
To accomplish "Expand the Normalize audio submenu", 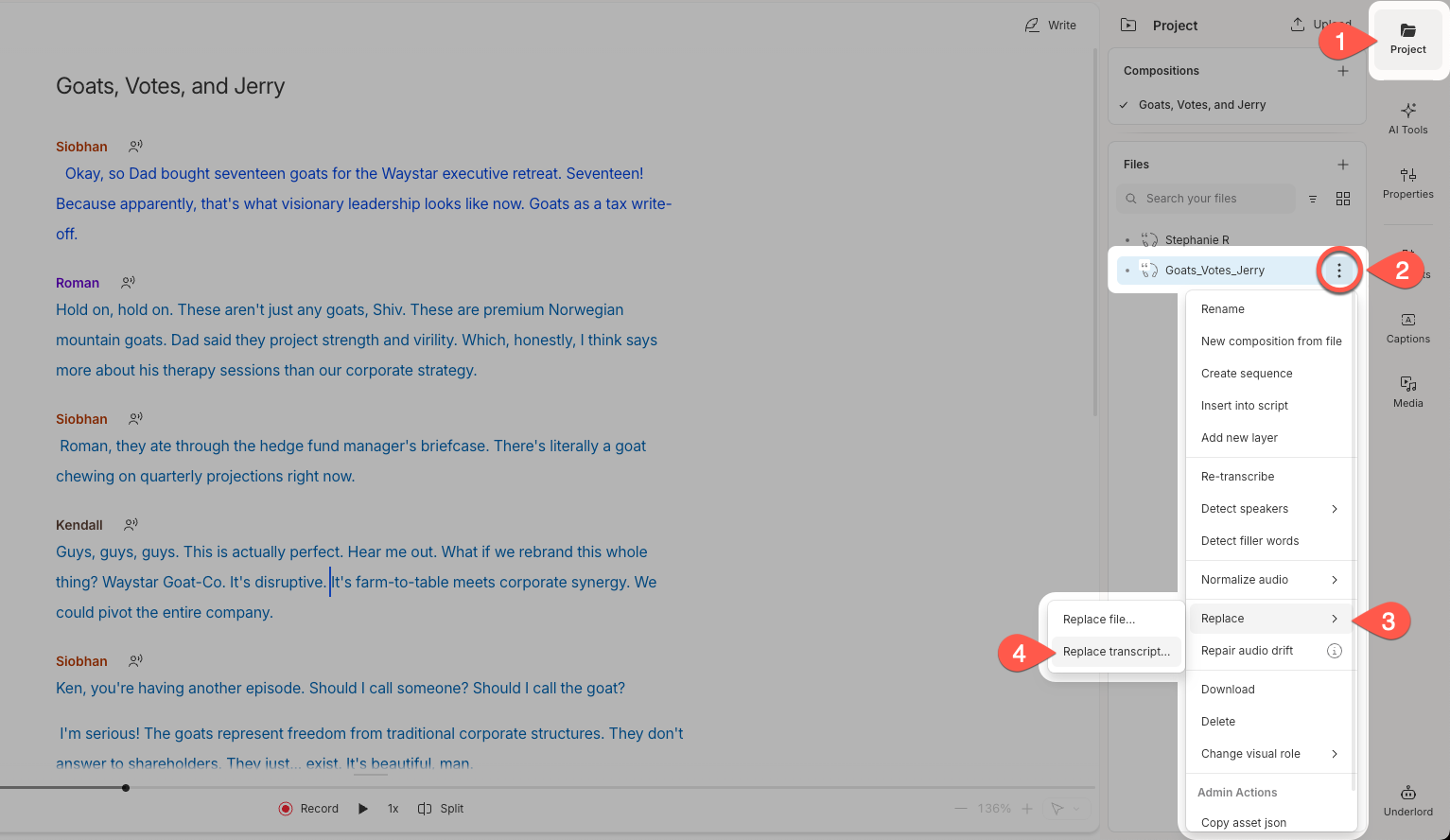I will click(x=1243, y=579).
